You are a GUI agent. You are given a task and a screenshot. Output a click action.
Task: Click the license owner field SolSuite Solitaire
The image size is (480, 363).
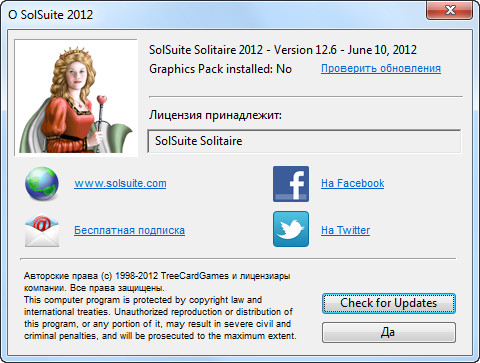pyautogui.click(x=304, y=141)
